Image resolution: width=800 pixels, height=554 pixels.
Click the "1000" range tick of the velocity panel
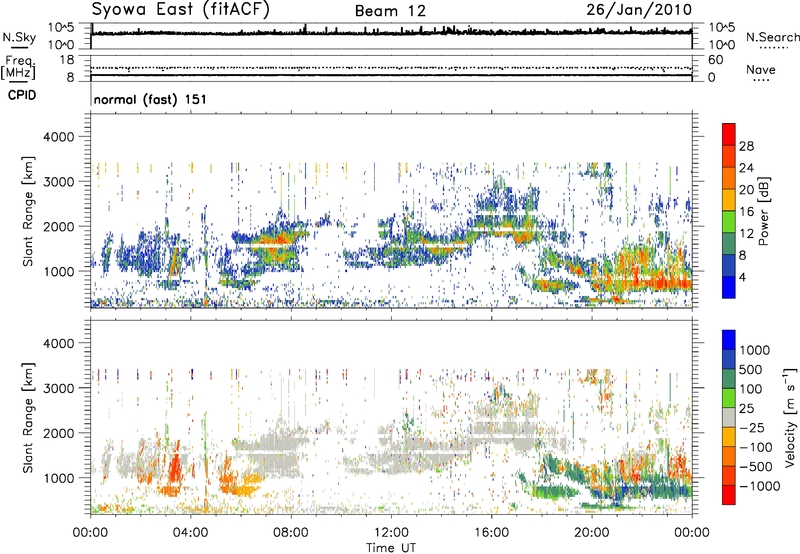(x=58, y=478)
